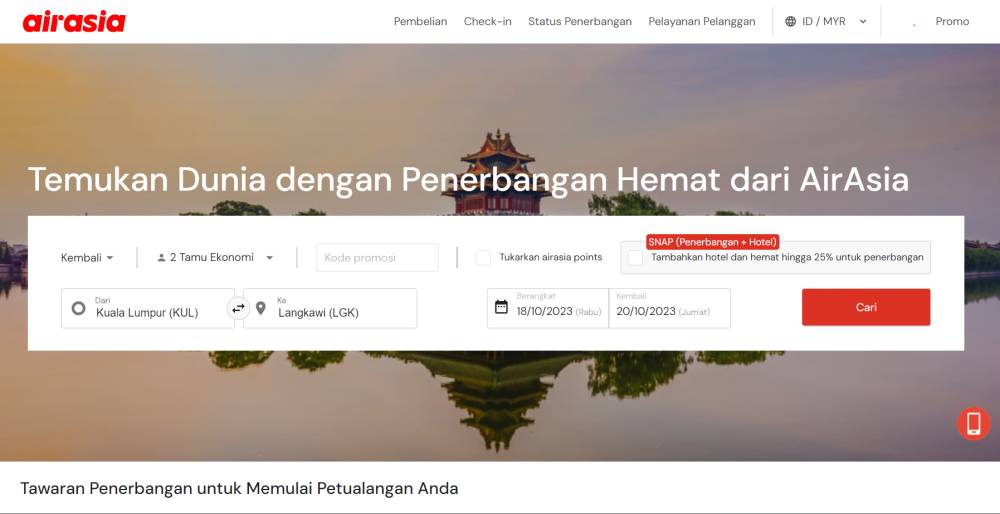Screen dimensions: 1000x514
Task: Click the Tawaran Penerbangan untuk Memulai heading
Action: pyautogui.click(x=239, y=489)
